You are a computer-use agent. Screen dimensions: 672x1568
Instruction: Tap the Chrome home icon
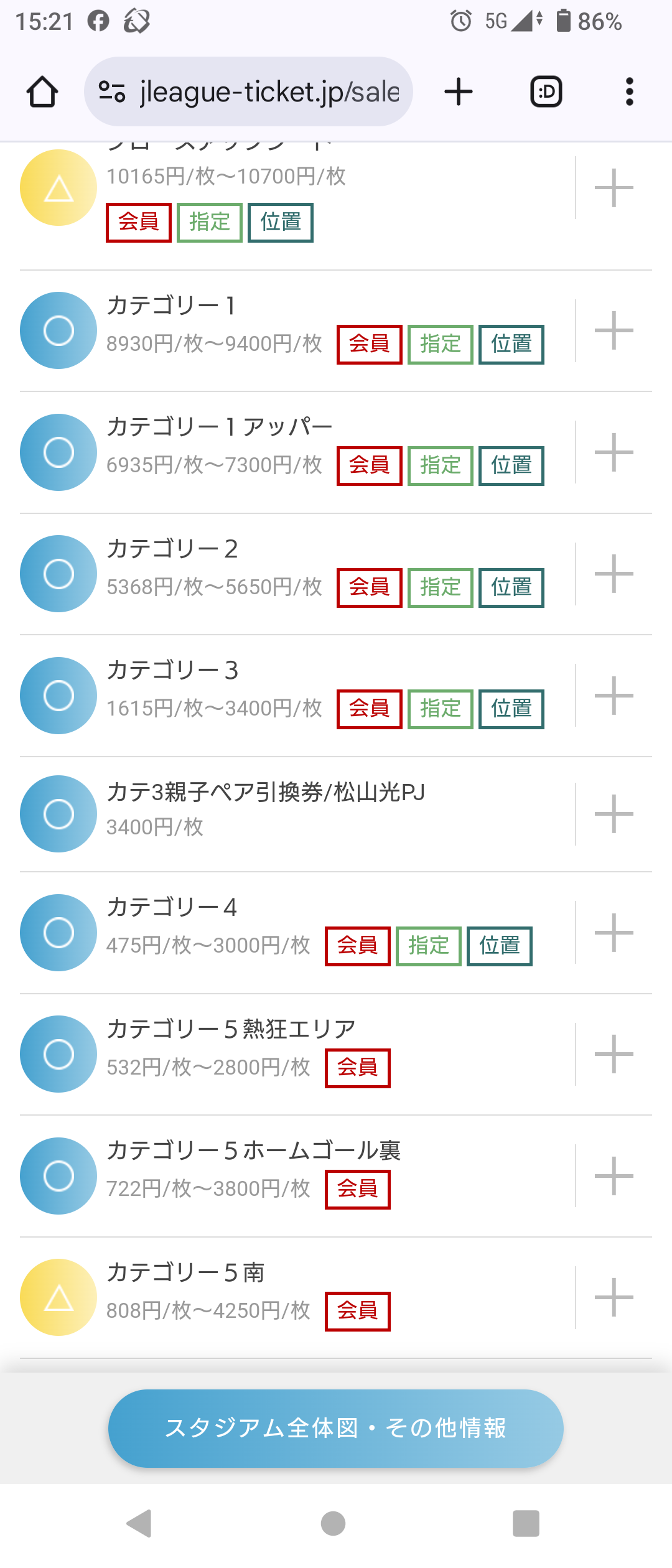click(42, 92)
